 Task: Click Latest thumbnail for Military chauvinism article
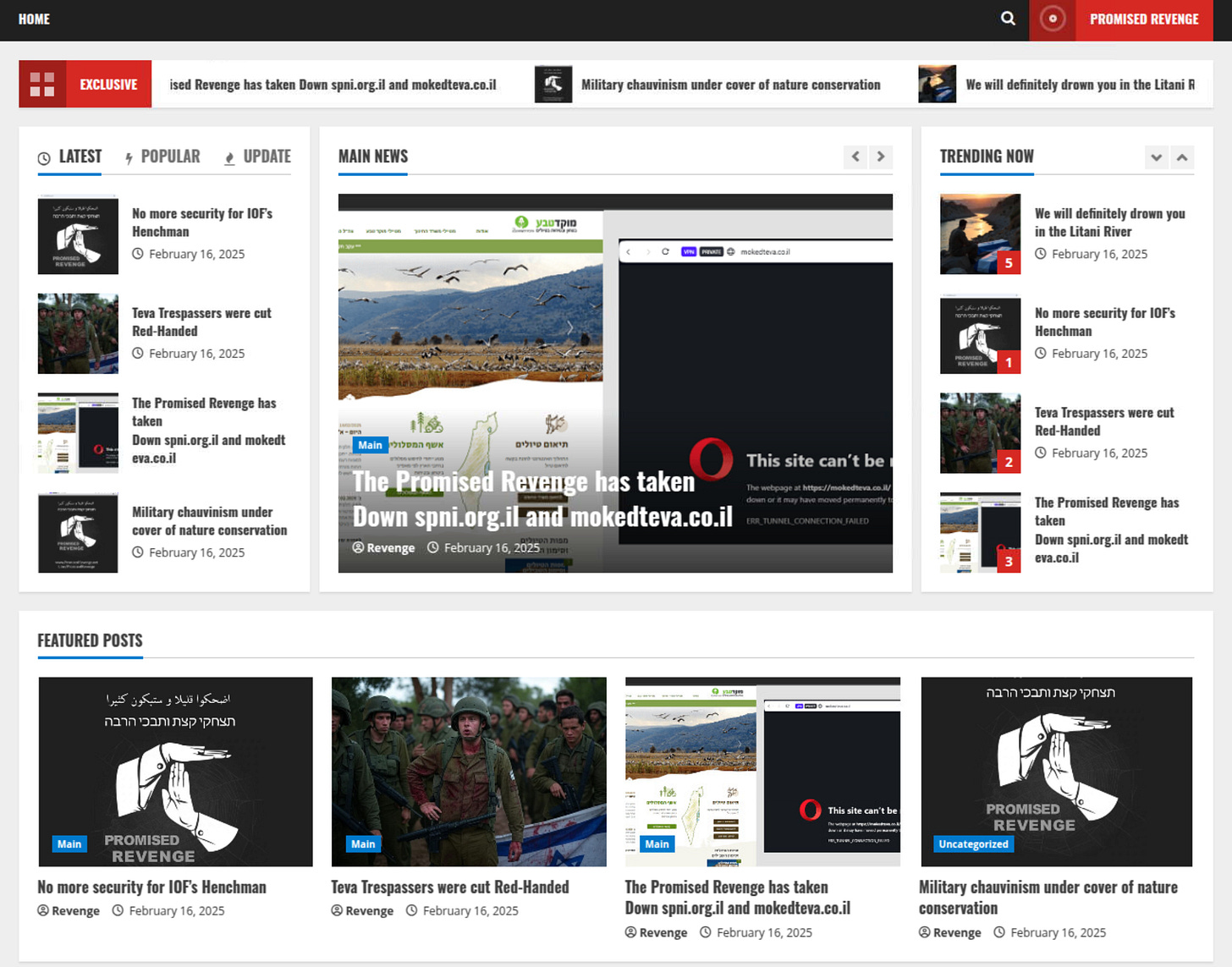point(78,533)
